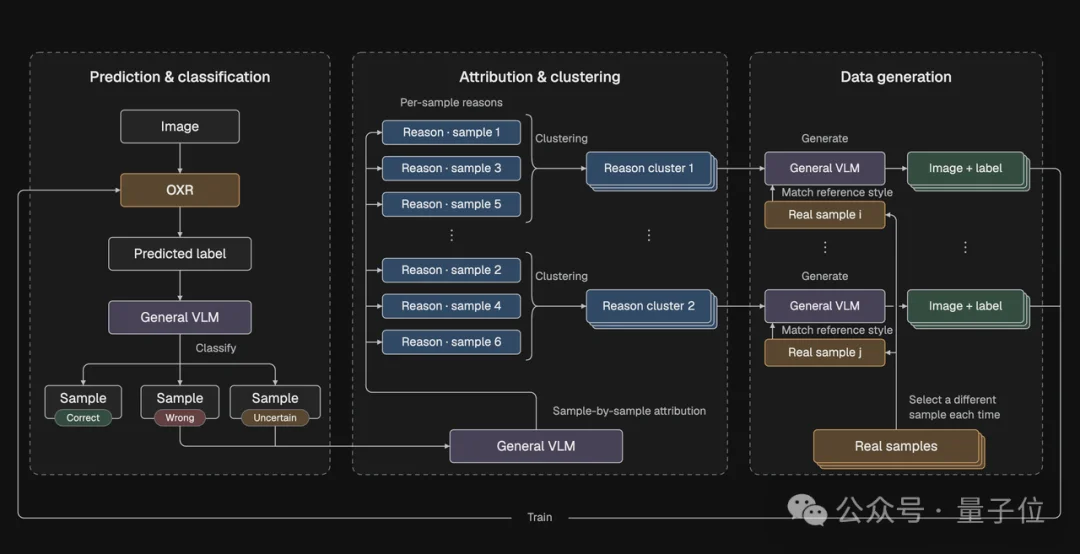Select Reason · sample 5 box
This screenshot has width=1080, height=554.
coord(451,204)
